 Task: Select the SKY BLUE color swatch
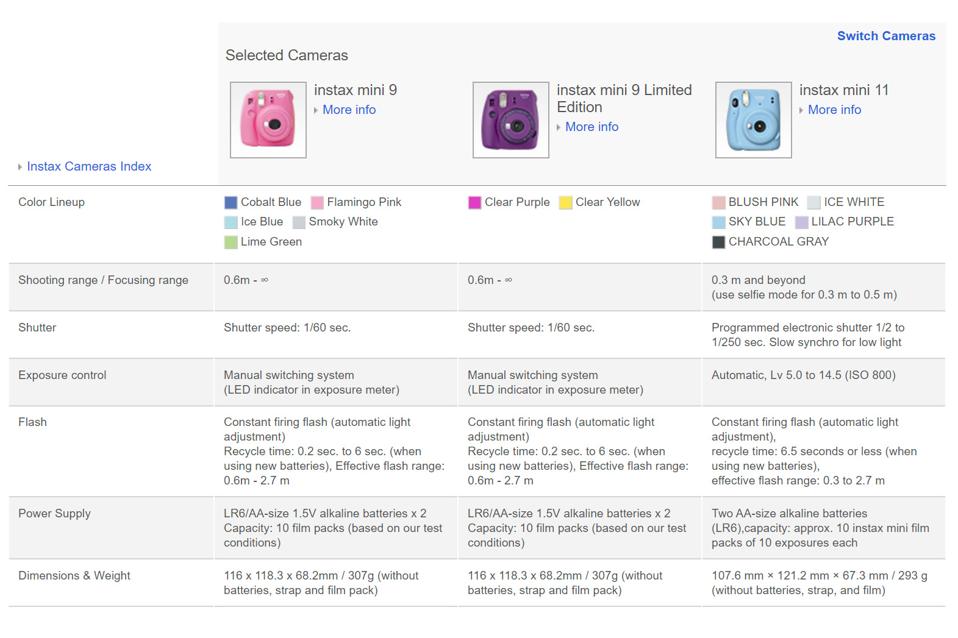click(719, 222)
